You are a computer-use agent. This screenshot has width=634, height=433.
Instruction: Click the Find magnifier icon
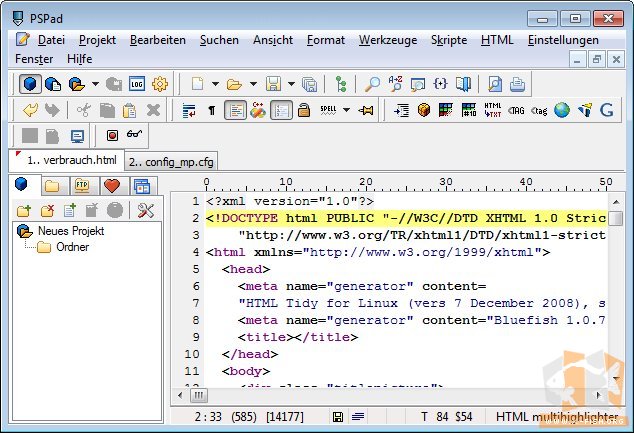pyautogui.click(x=372, y=84)
